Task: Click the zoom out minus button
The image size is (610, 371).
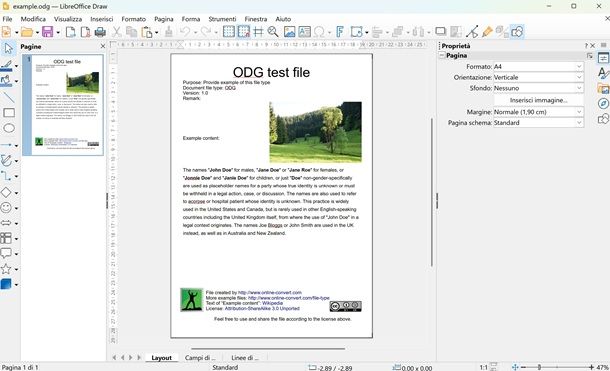Action: [523, 367]
